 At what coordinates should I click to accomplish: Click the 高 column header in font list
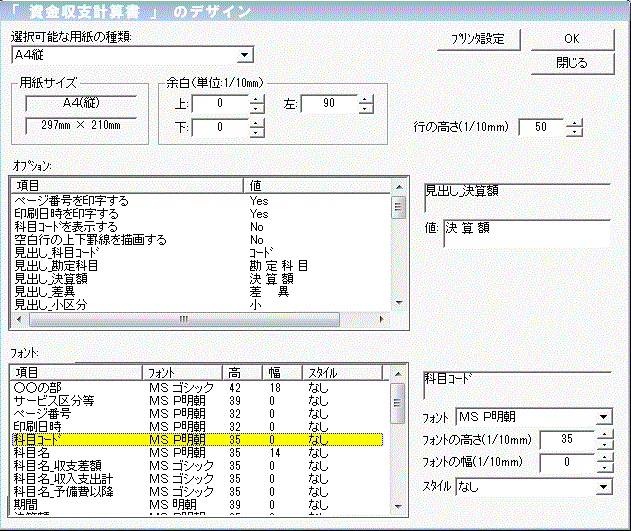click(x=242, y=373)
